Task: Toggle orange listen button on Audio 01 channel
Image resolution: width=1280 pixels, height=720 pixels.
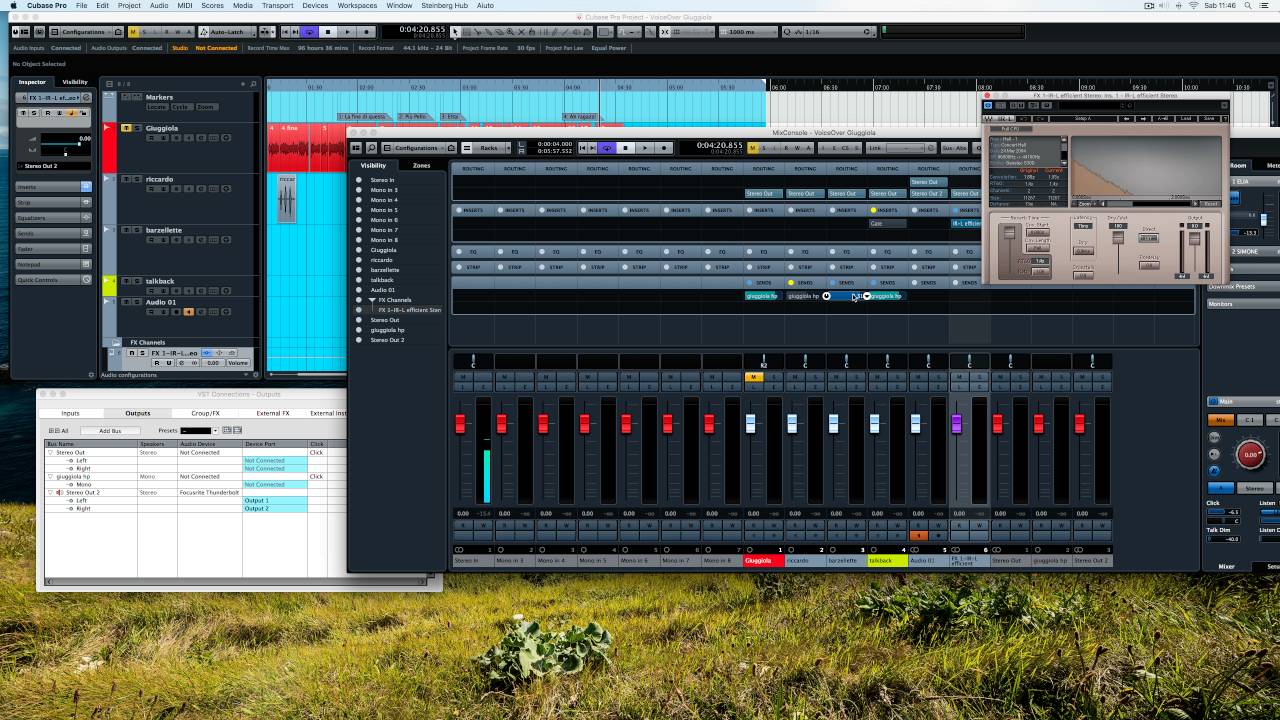Action: tap(918, 535)
